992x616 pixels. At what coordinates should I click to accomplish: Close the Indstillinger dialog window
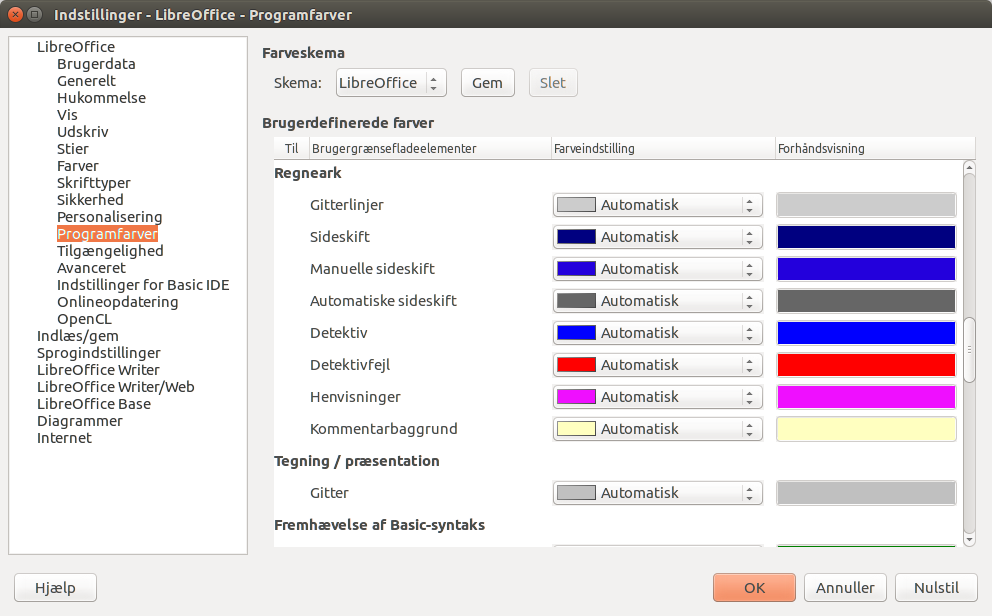(x=16, y=14)
